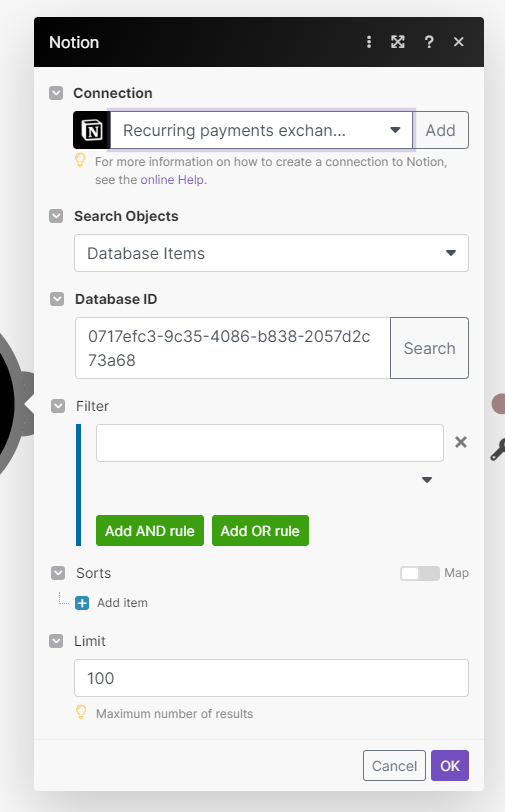505x812 pixels.
Task: Click the Notion logo icon beside connection
Action: coord(91,130)
